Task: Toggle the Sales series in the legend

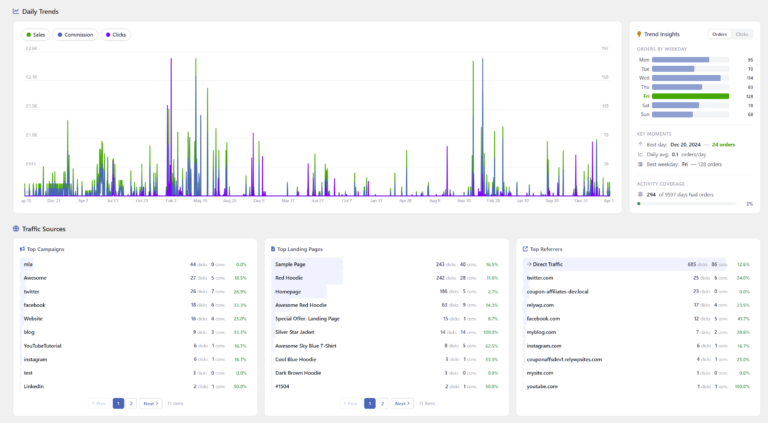Action: [x=35, y=35]
